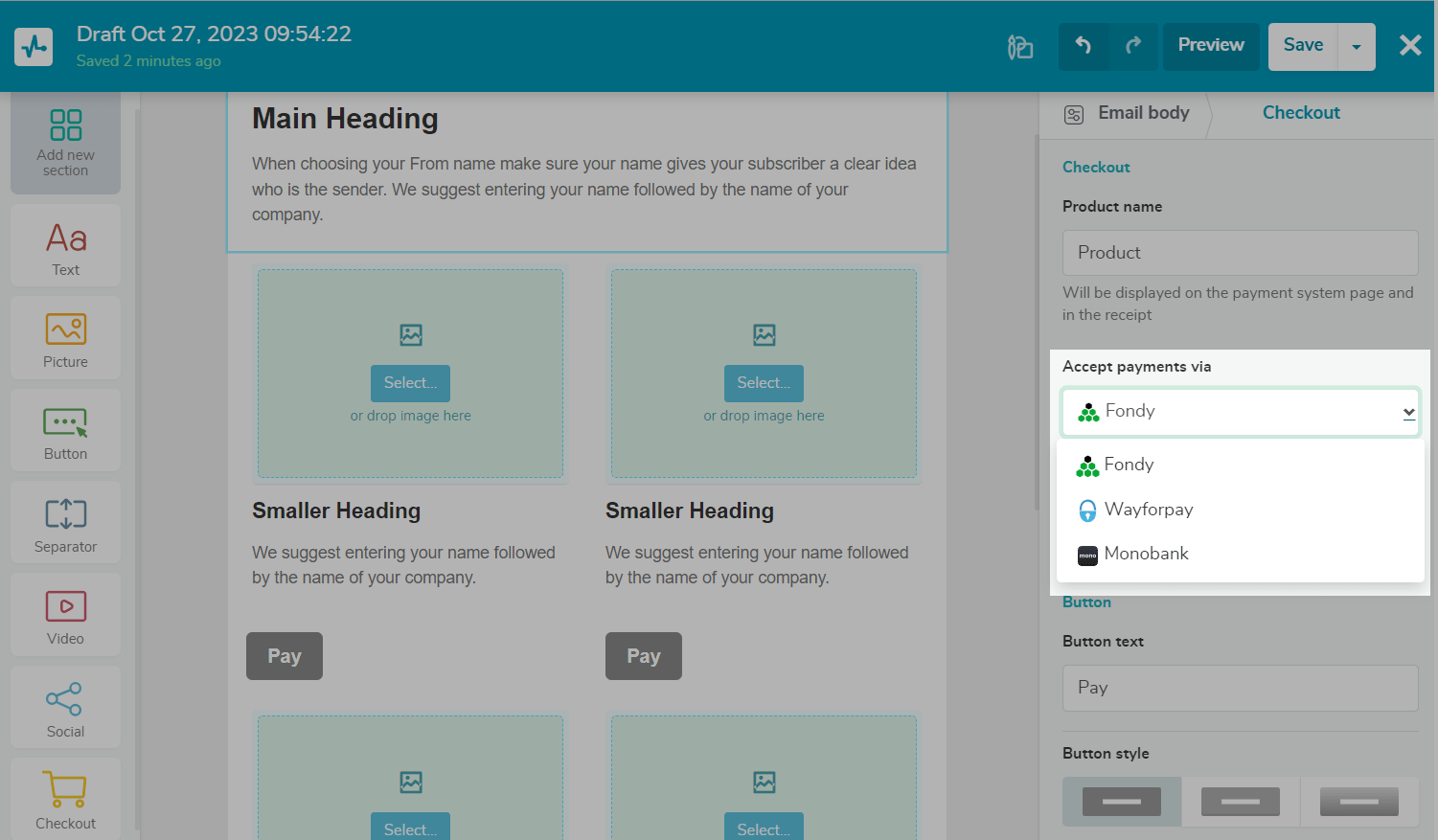This screenshot has width=1438, height=840.
Task: Choose the lighter flat middle button style
Action: (x=1241, y=802)
